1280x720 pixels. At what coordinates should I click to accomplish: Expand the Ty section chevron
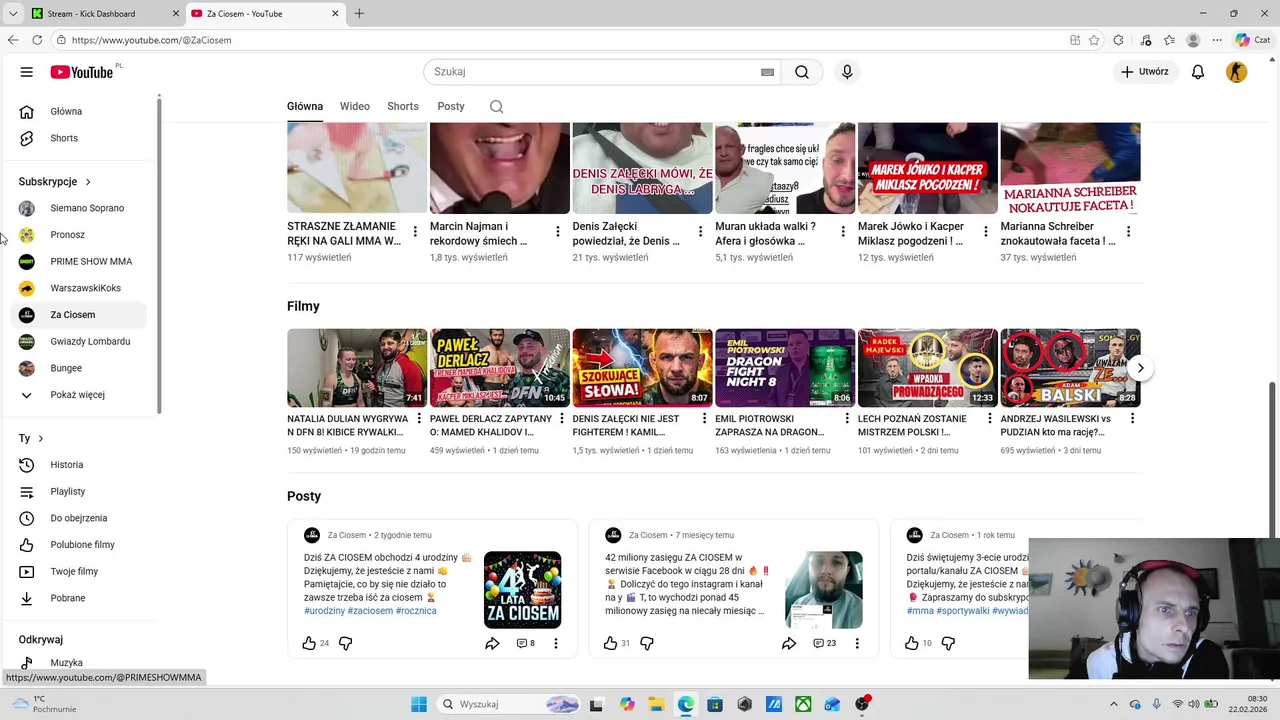40,439
